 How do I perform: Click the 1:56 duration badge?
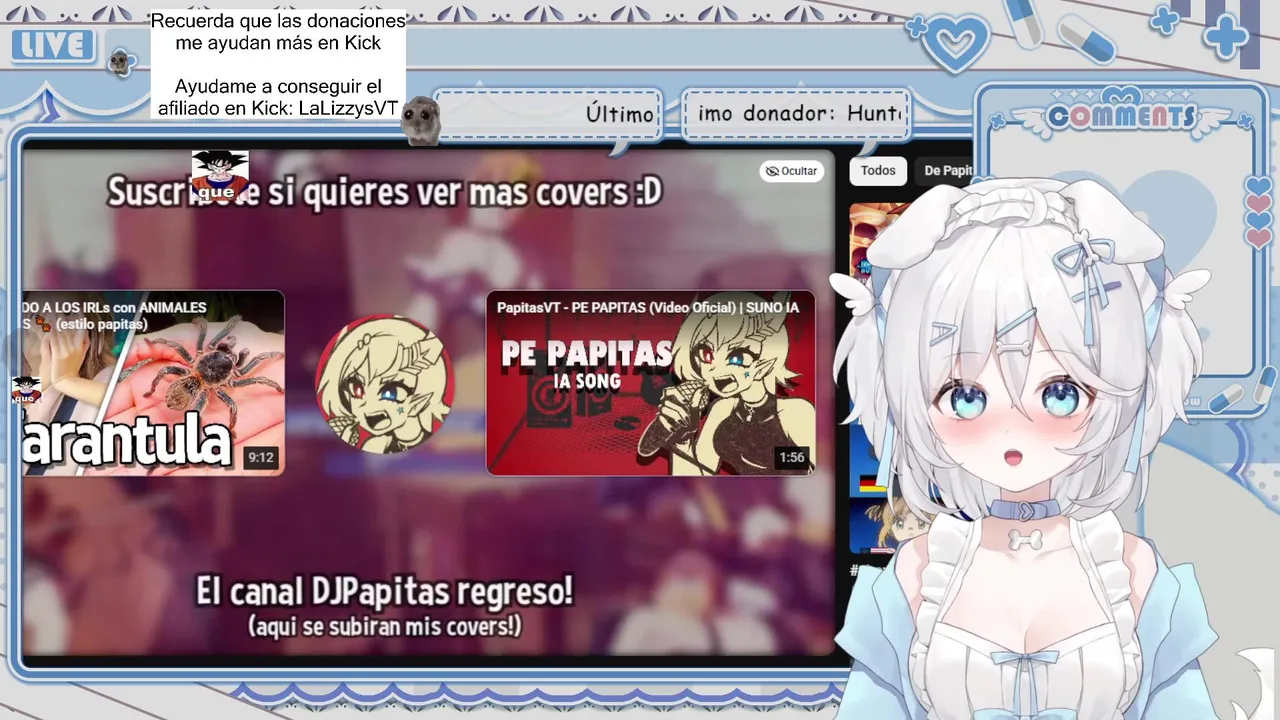tap(791, 458)
